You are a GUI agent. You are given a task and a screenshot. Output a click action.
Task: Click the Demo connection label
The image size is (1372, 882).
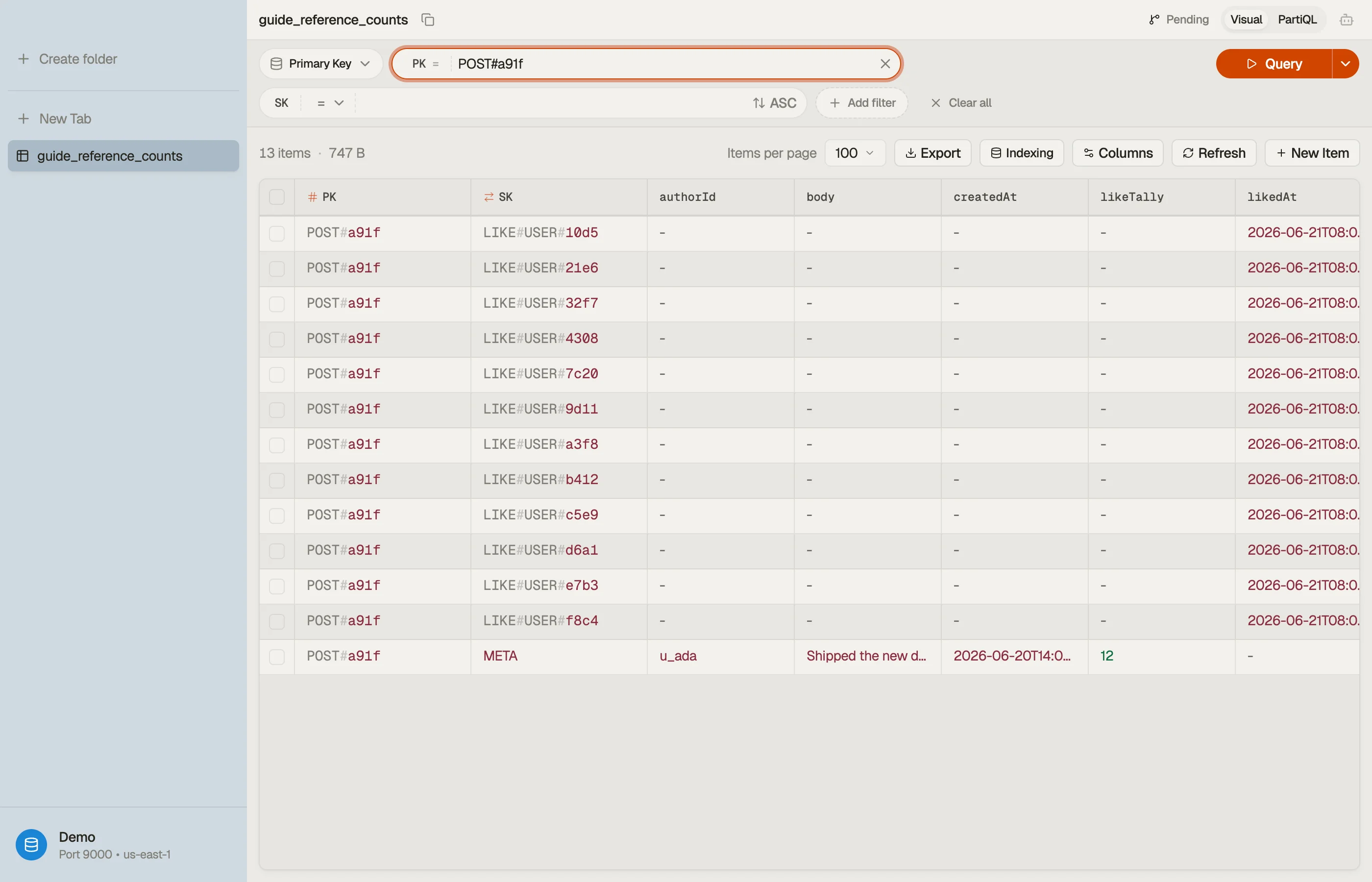point(77,837)
